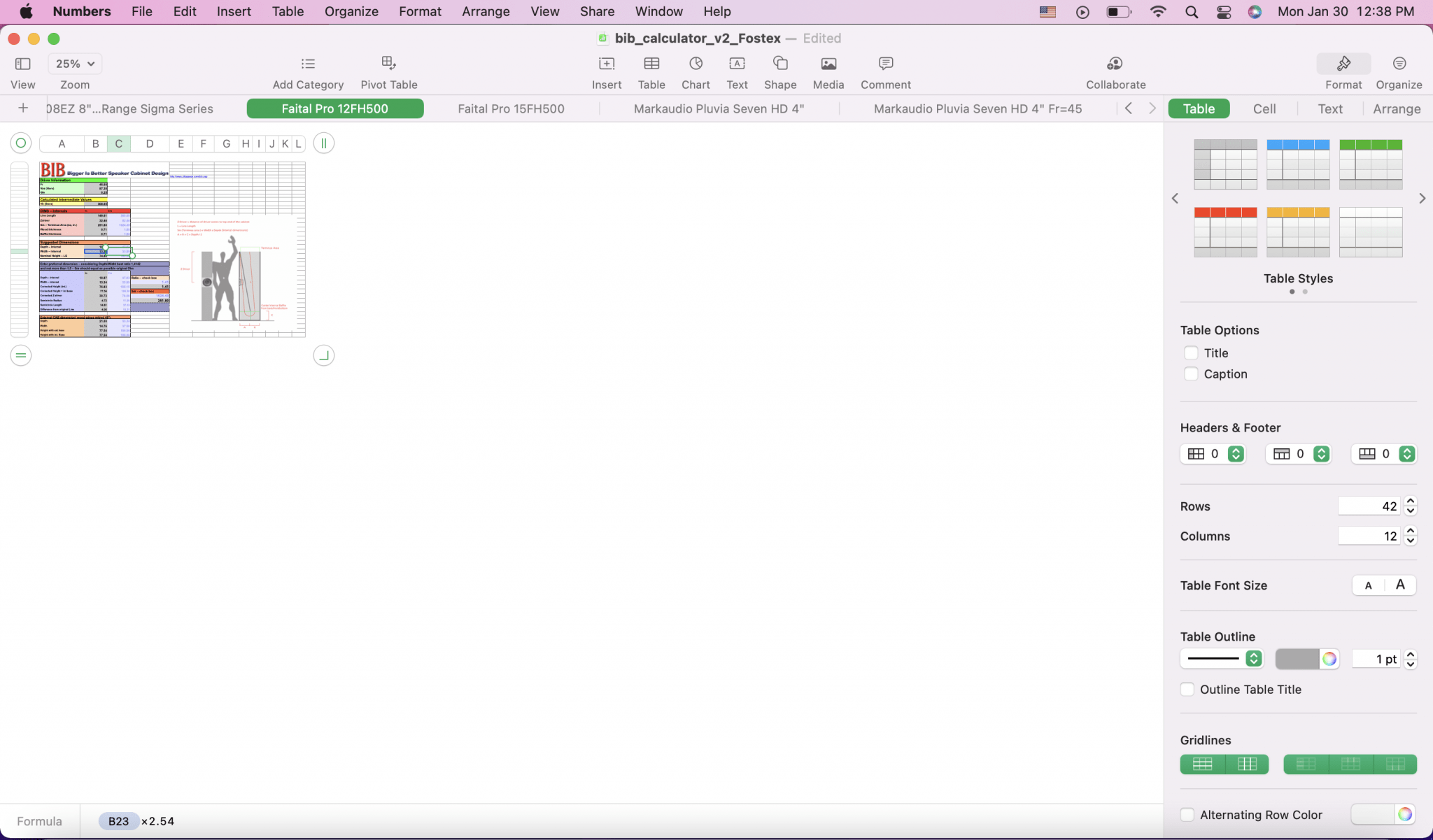Decrease table font size
The width and height of the screenshot is (1433, 840).
(1368, 585)
